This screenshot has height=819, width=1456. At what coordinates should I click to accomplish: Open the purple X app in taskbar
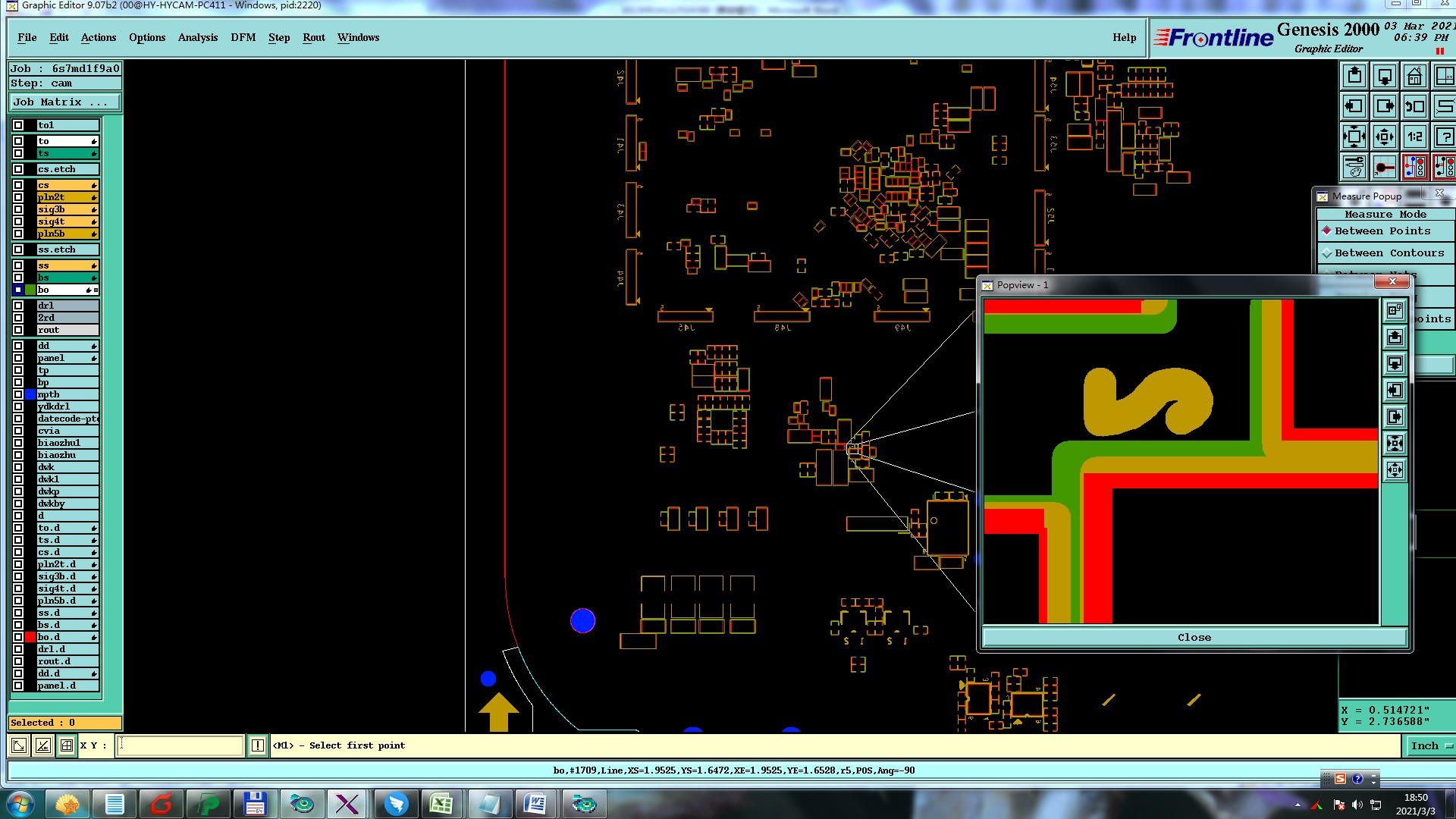tap(347, 804)
